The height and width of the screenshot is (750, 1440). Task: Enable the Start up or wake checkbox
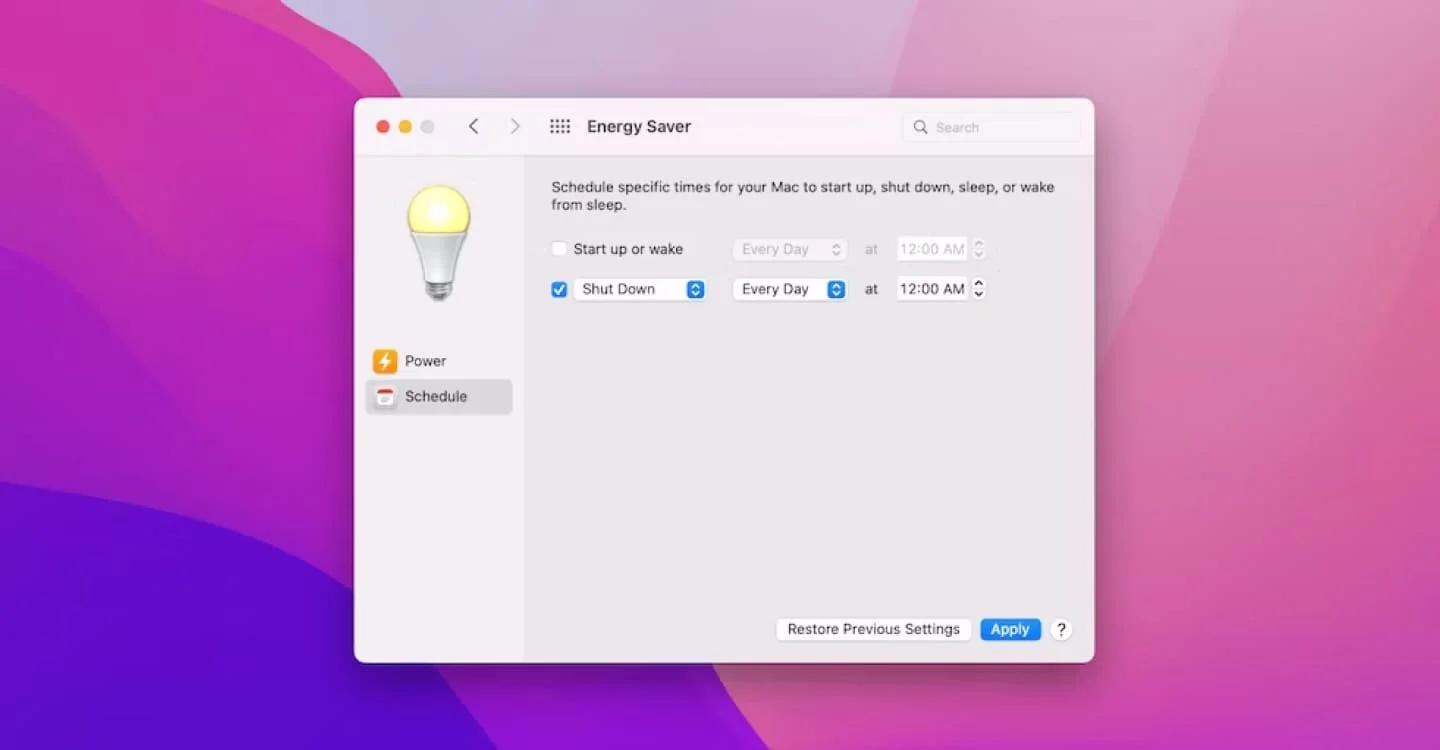[559, 249]
